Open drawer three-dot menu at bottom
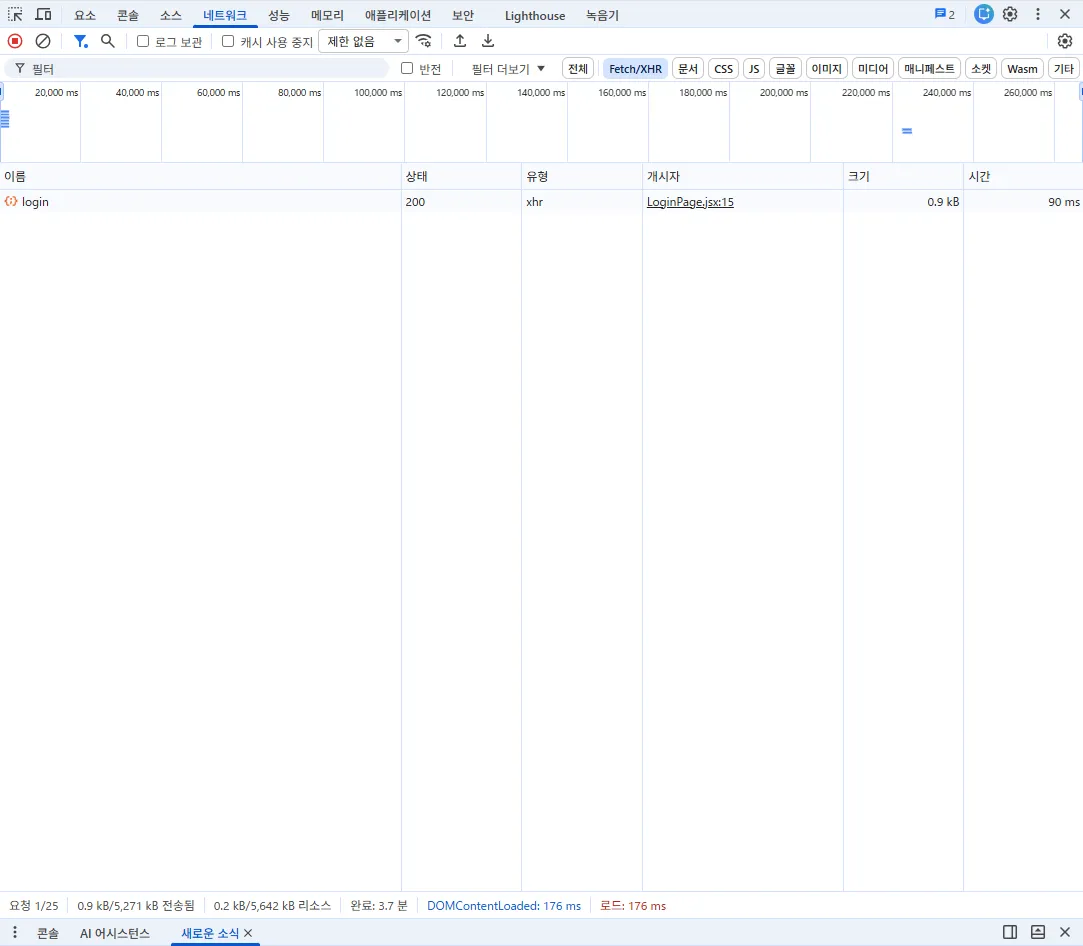 pos(15,933)
